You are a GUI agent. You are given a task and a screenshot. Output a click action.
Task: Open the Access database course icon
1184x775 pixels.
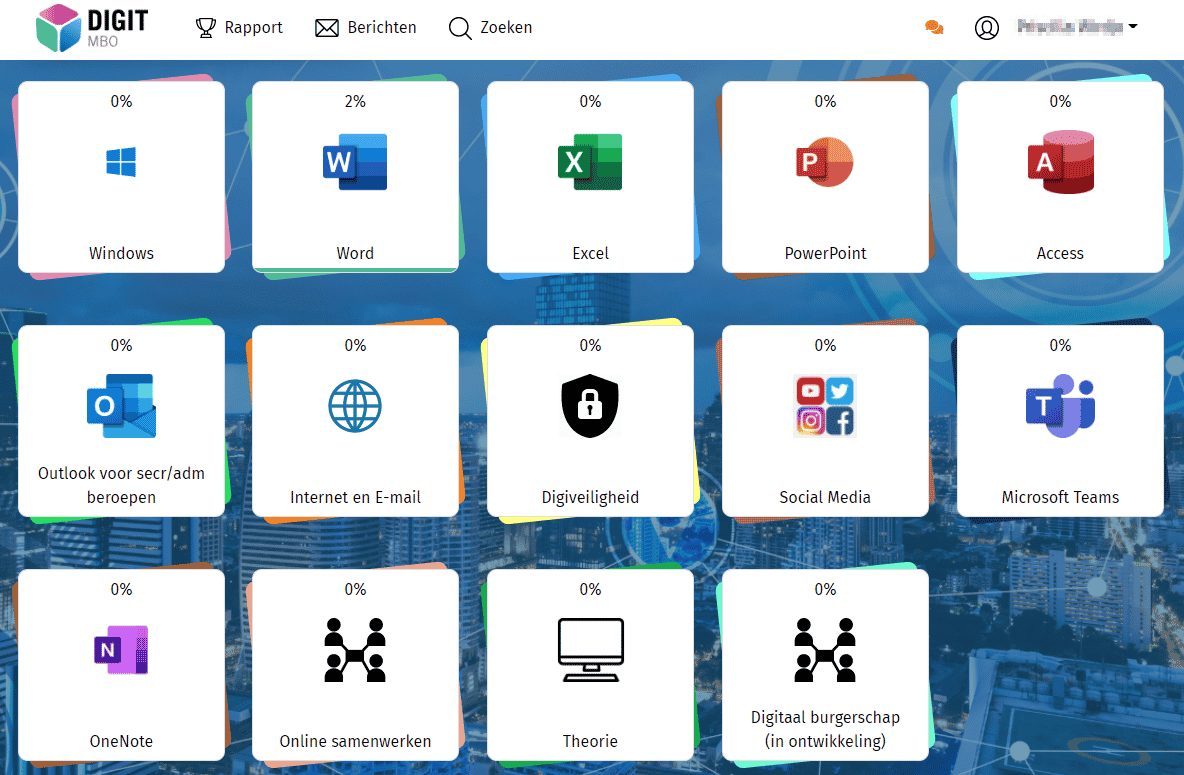1060,162
